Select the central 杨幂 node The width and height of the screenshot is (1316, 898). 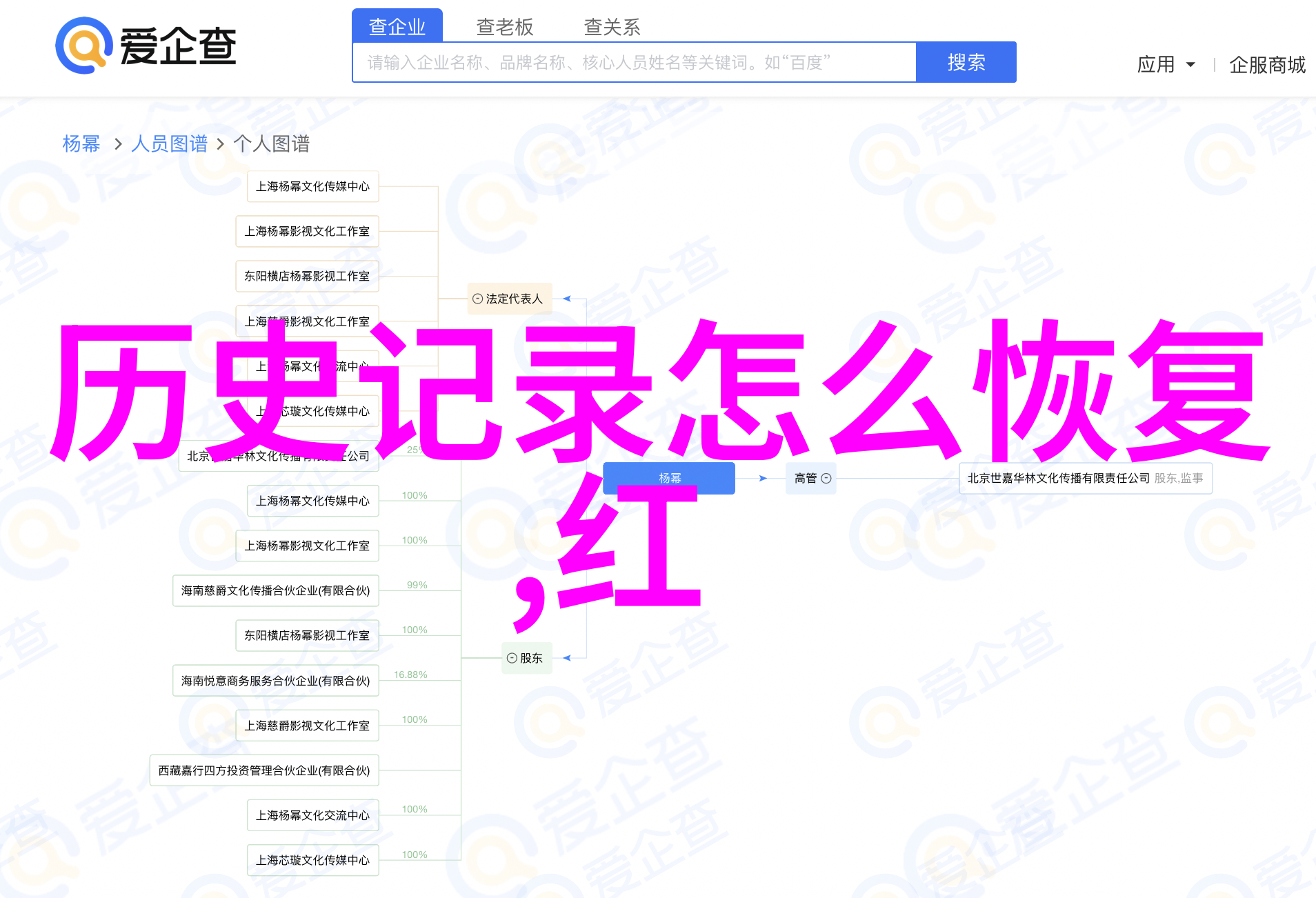[669, 478]
